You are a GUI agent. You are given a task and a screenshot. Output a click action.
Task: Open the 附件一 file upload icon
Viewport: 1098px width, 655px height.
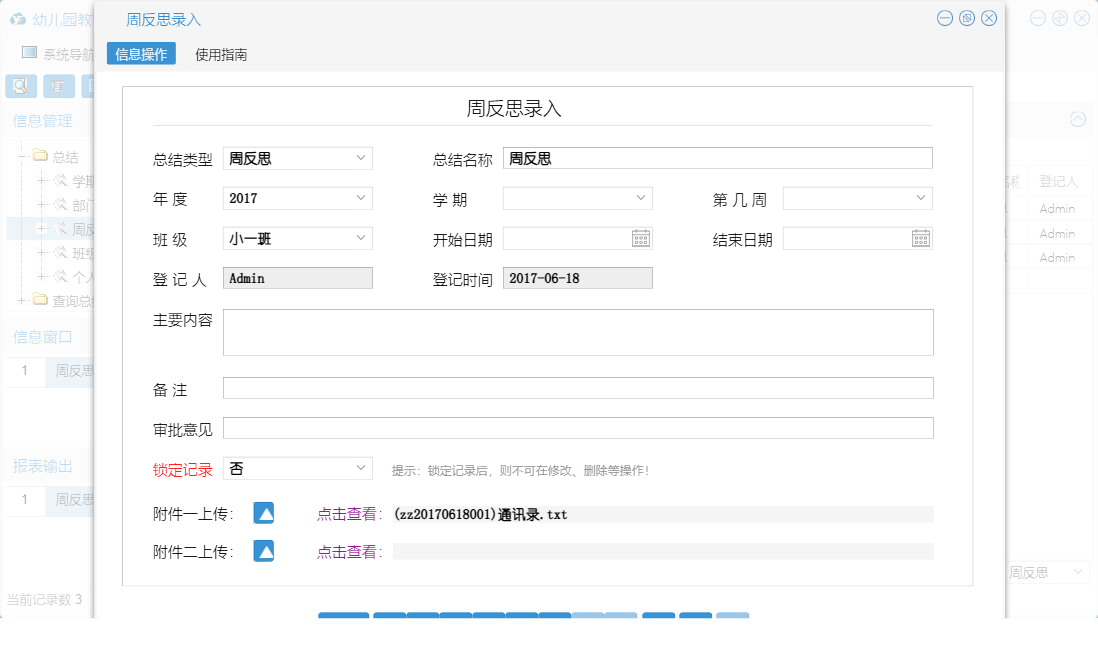point(263,513)
